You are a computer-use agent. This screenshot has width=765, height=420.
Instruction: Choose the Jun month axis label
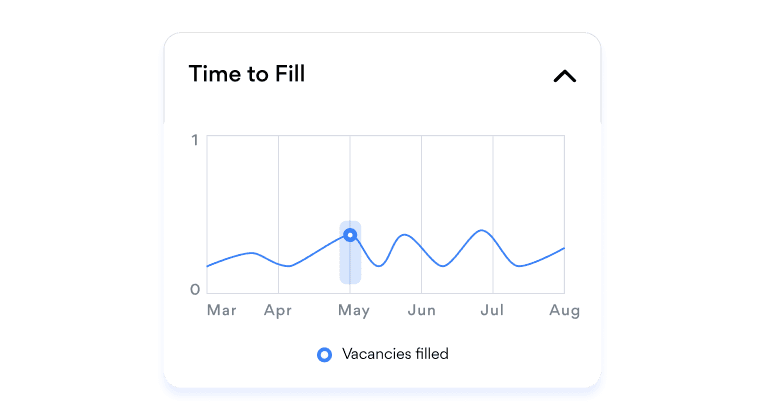click(x=422, y=310)
